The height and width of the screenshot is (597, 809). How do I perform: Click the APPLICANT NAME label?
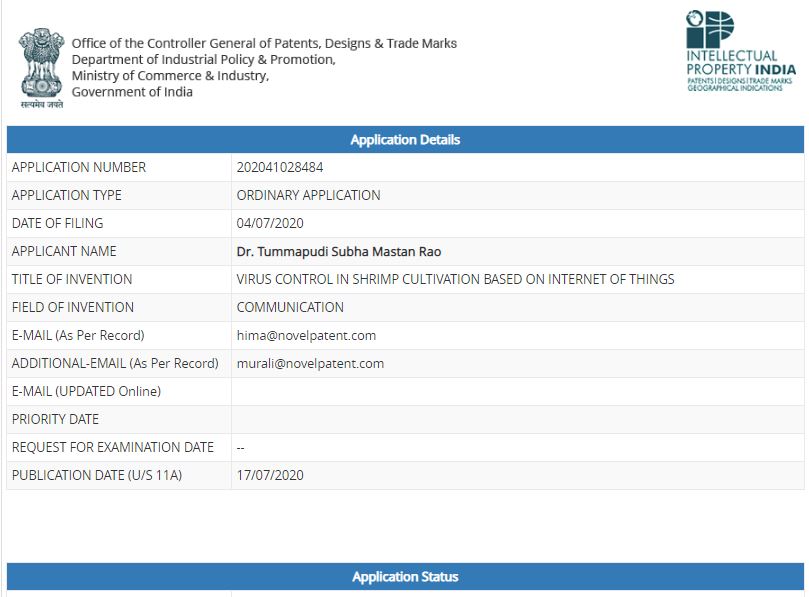tap(64, 251)
